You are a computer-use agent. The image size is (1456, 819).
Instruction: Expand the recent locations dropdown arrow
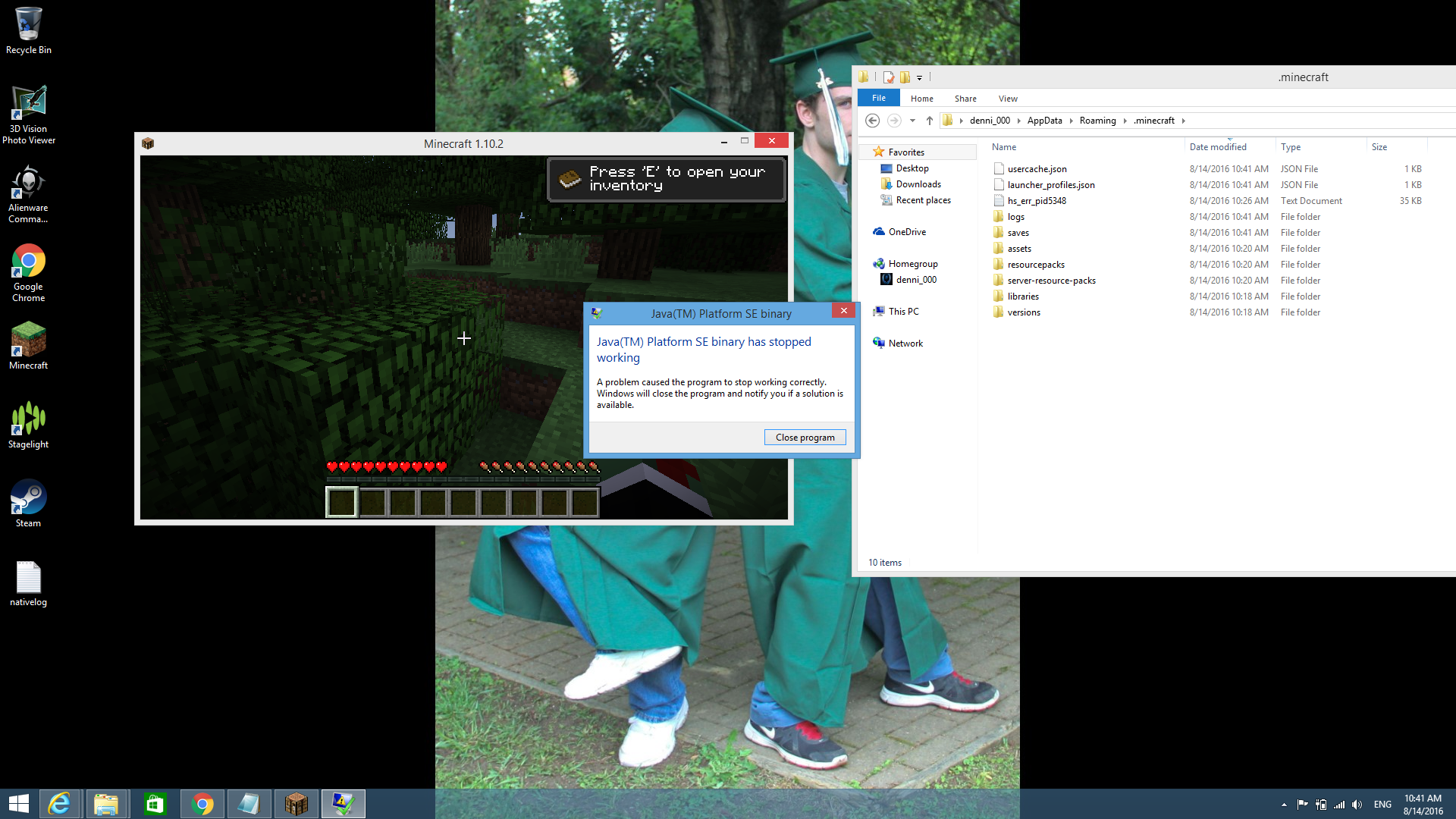pyautogui.click(x=912, y=121)
